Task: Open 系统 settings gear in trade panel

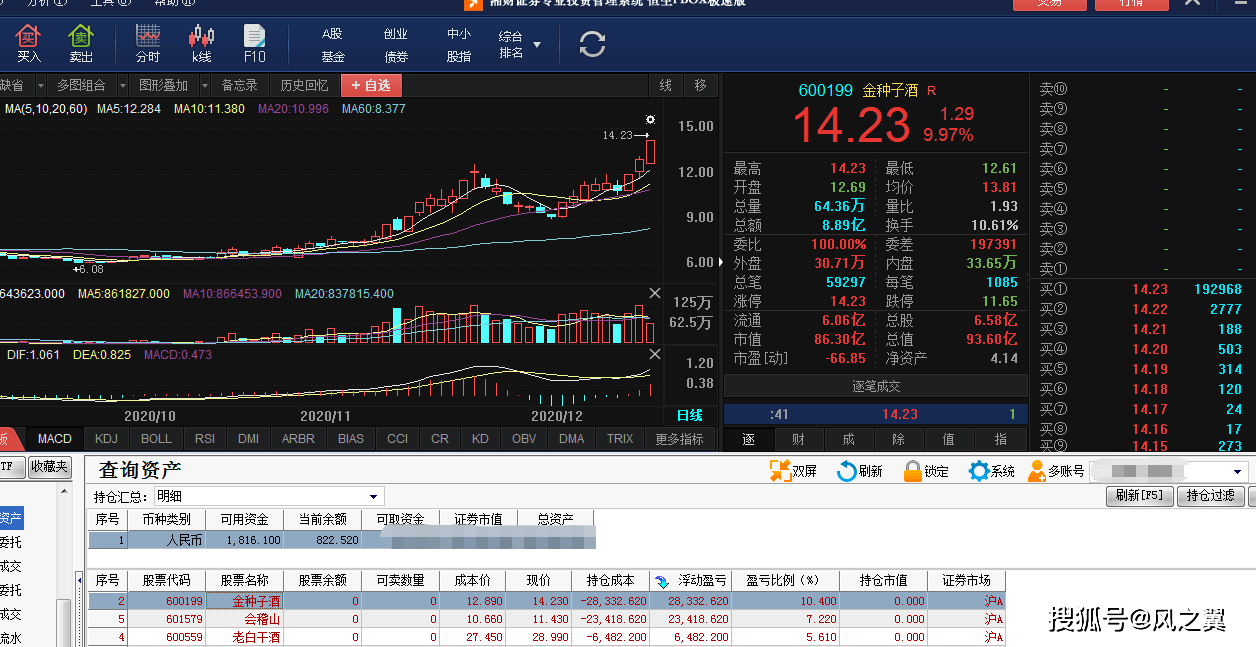Action: (979, 471)
